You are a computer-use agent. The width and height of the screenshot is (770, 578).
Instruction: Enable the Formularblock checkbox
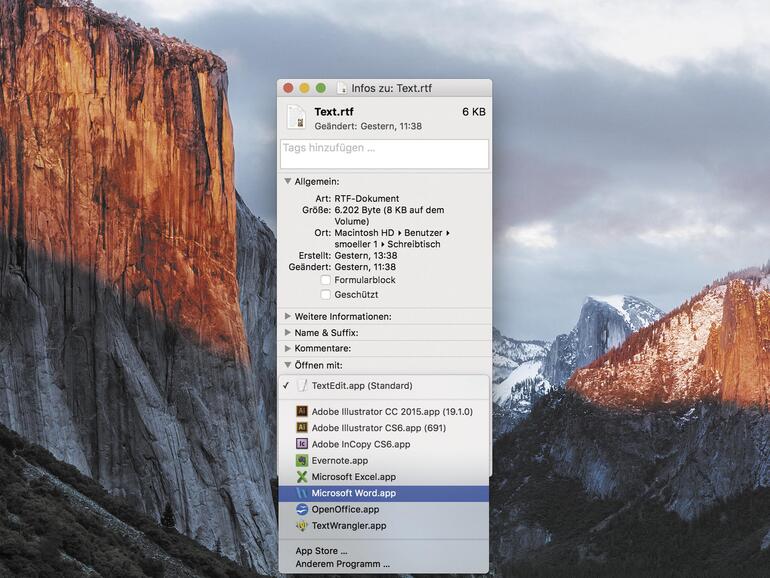coord(325,280)
